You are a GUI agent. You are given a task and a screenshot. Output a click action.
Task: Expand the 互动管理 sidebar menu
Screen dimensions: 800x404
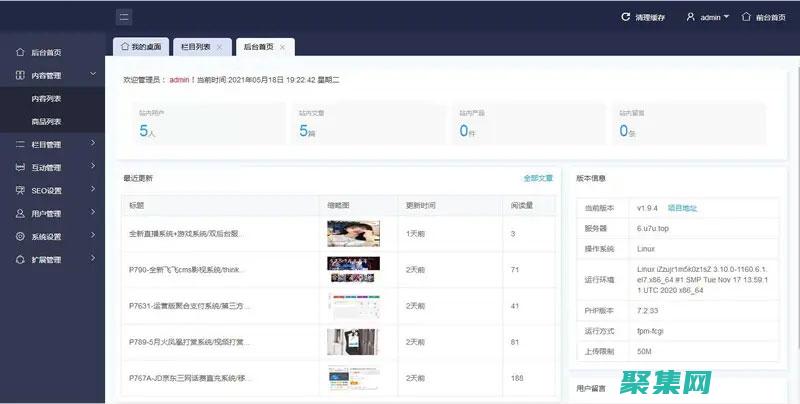[93, 167]
